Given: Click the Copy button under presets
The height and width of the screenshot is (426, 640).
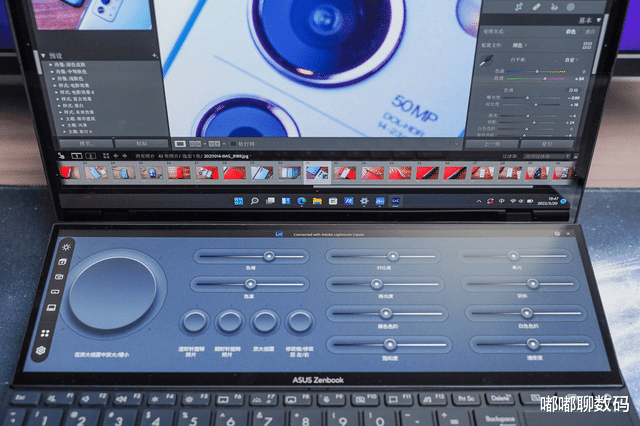Looking at the screenshot, I should [86, 144].
